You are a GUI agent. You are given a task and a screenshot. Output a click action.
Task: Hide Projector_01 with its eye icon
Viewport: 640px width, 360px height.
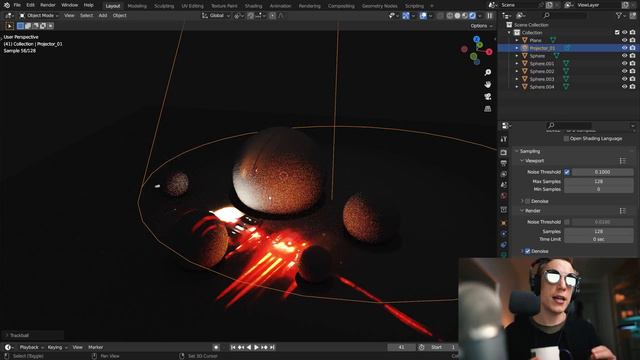(x=624, y=48)
